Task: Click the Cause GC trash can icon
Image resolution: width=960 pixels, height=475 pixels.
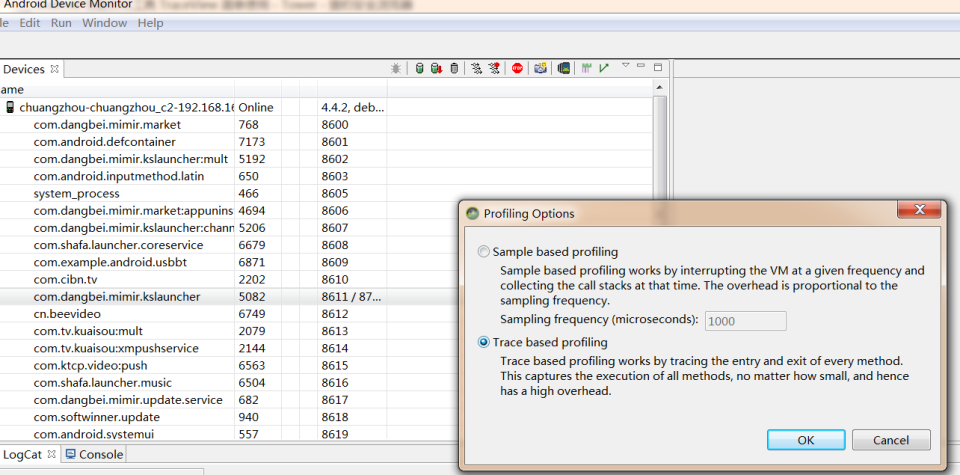Action: pyautogui.click(x=454, y=69)
